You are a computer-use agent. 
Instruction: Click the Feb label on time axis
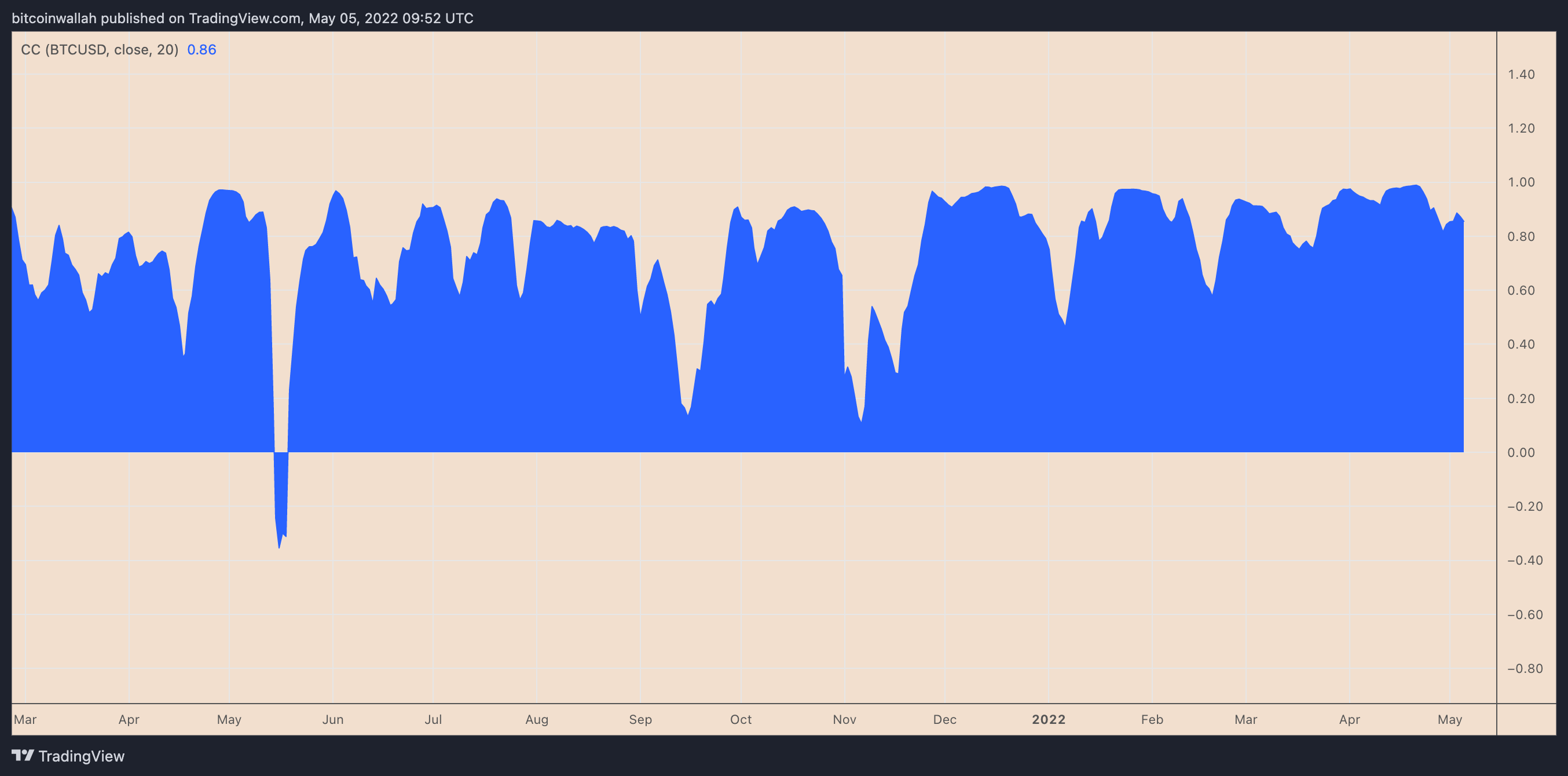click(x=1152, y=719)
